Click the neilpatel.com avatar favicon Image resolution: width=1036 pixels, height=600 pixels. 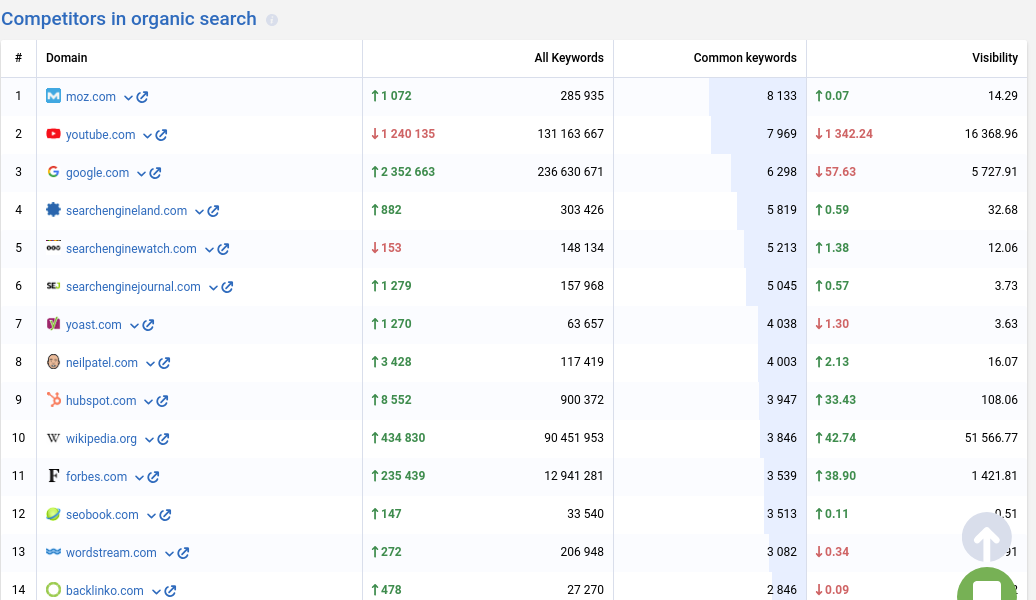54,361
